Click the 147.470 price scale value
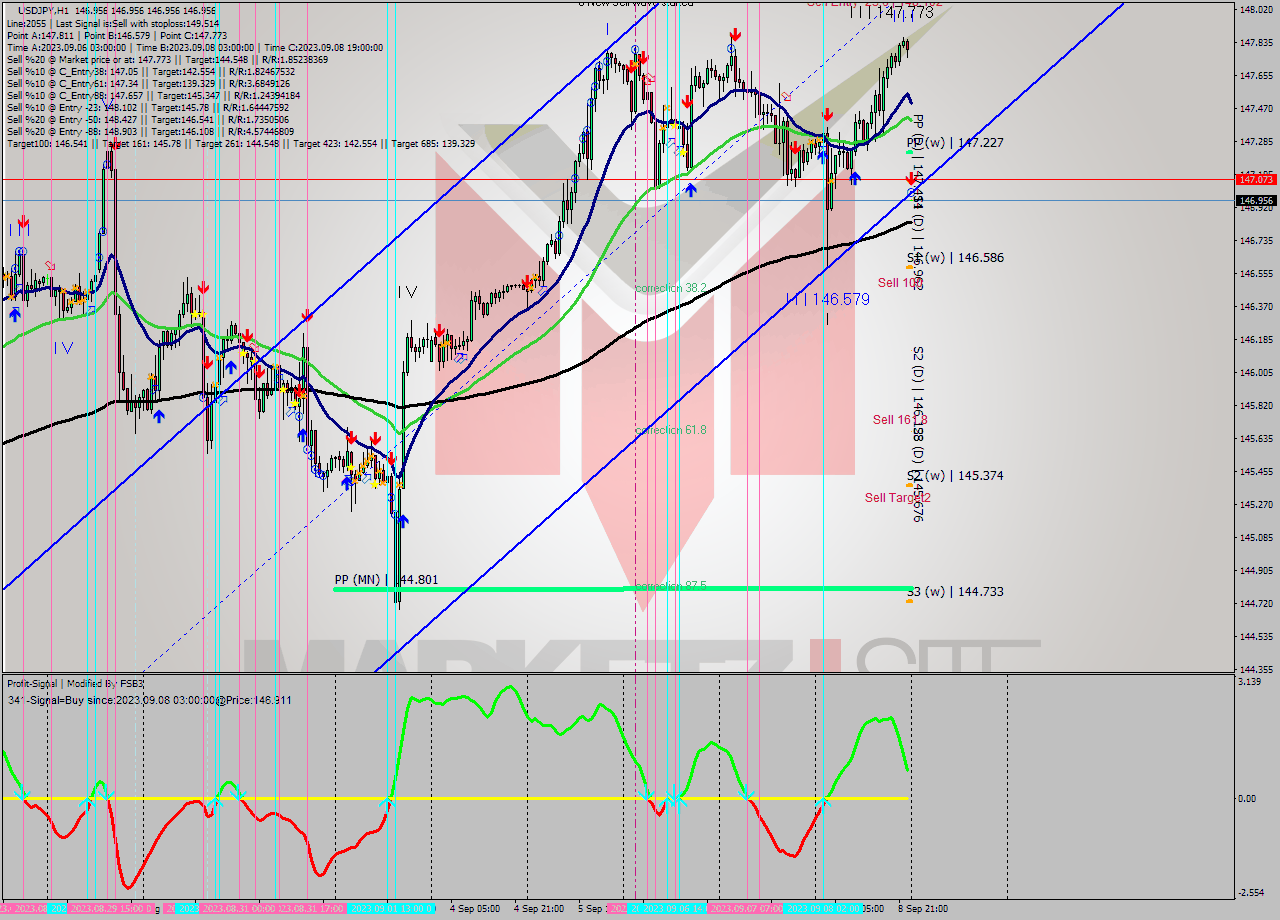1280x920 pixels. pyautogui.click(x=1256, y=109)
